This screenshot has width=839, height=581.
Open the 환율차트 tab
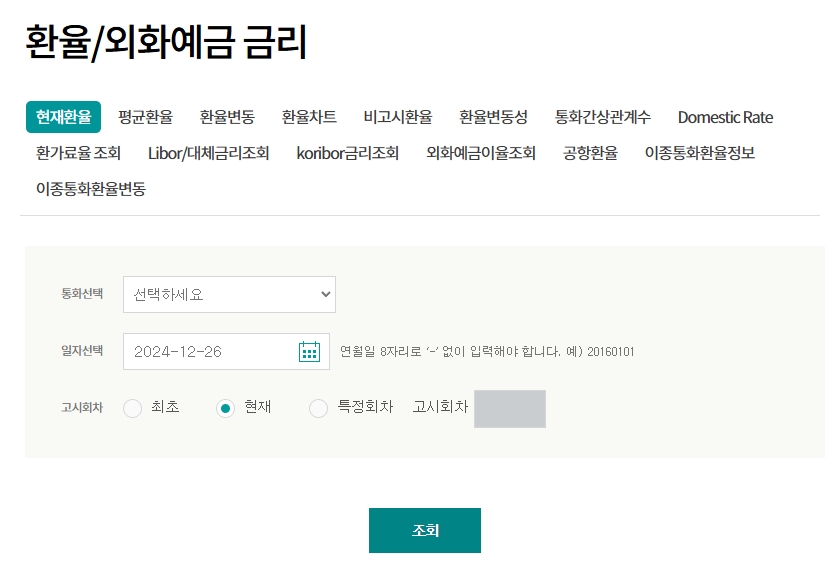click(308, 117)
